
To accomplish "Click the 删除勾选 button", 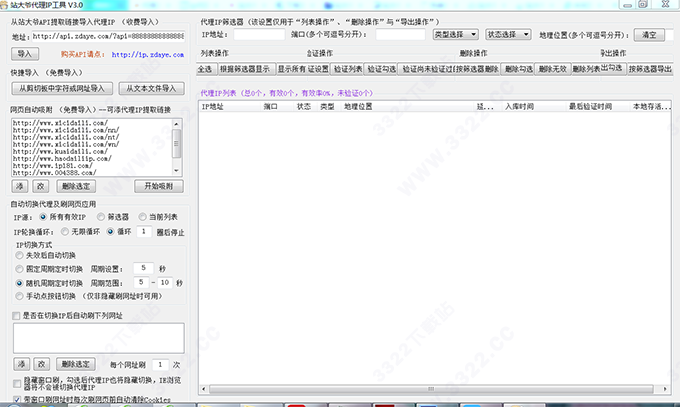I will point(518,69).
